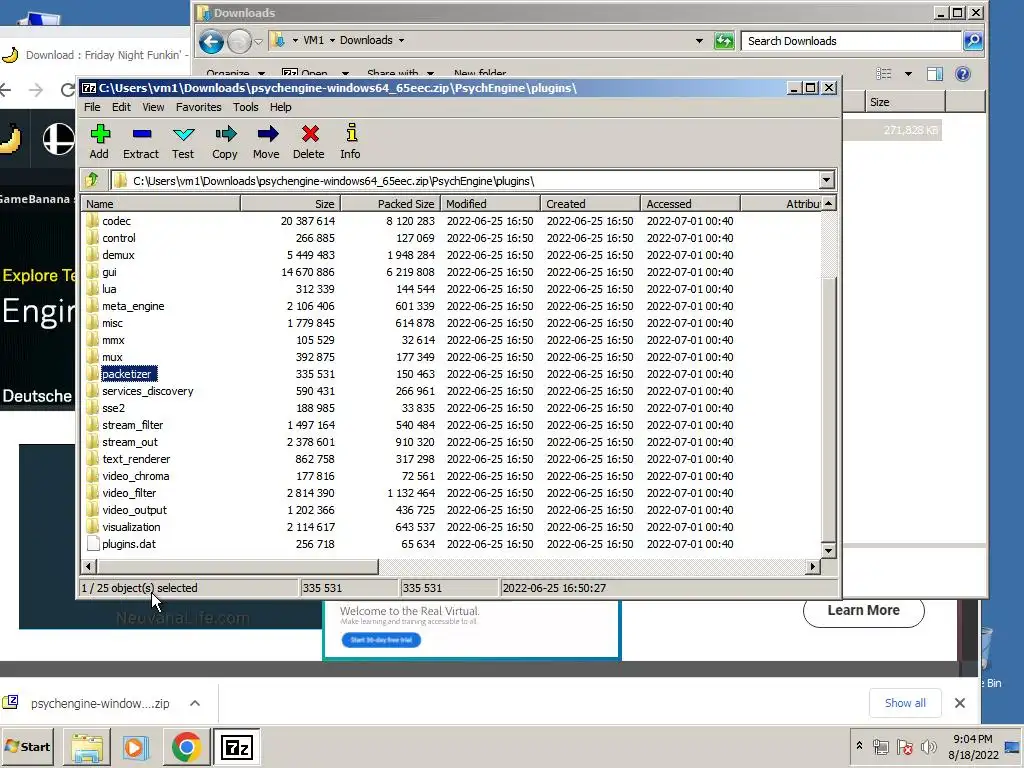
Task: Click the red Delete icon
Action: [308, 141]
